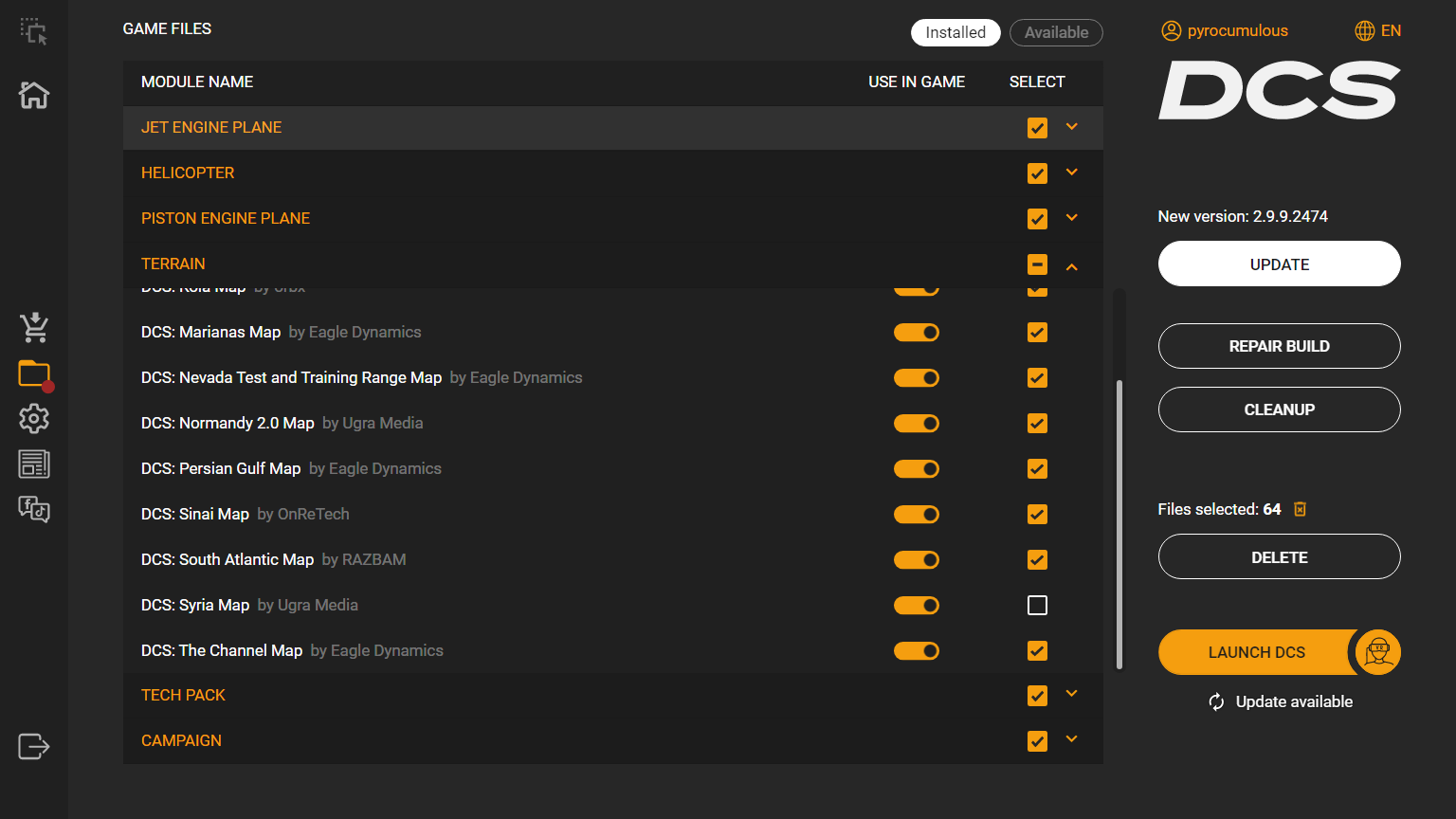Click the user profile icon next to pyrocumulous
The width and height of the screenshot is (1456, 819).
[1172, 30]
